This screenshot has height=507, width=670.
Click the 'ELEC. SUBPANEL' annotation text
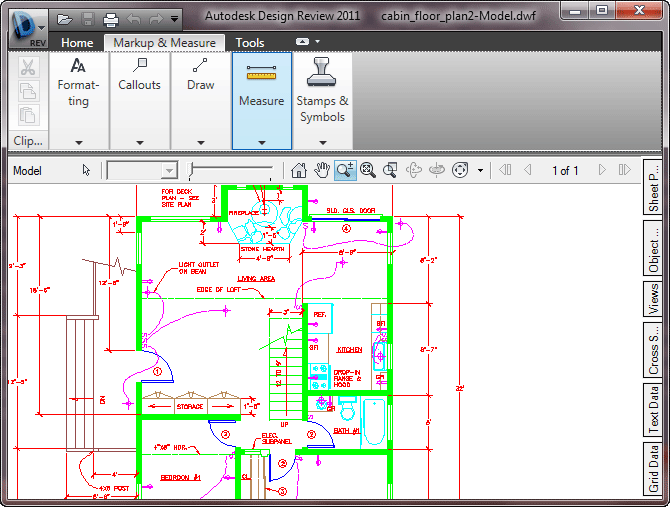point(276,439)
